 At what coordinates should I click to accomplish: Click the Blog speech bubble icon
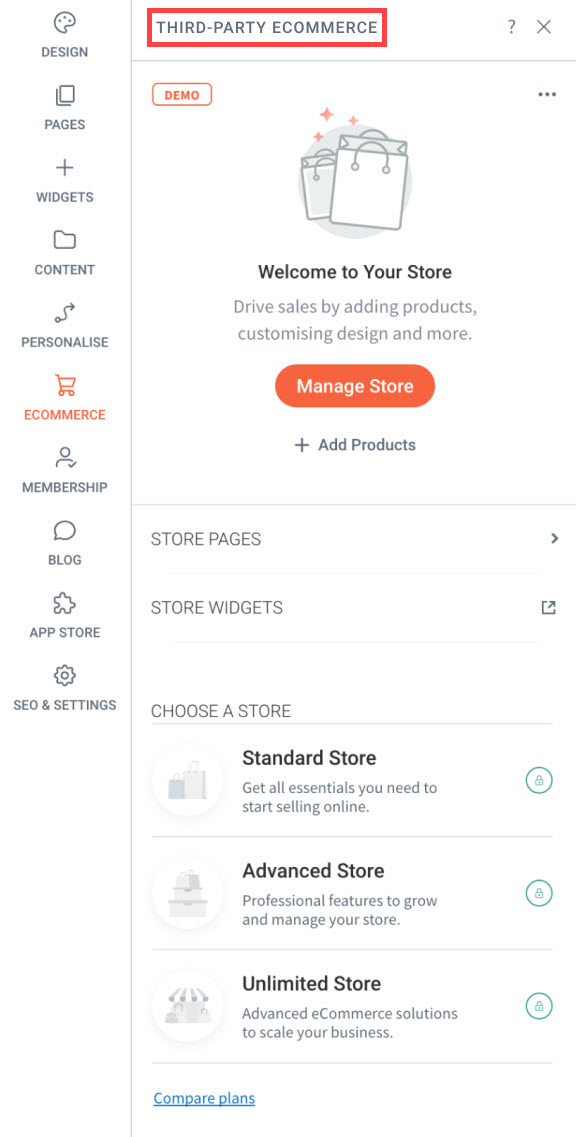click(x=64, y=530)
